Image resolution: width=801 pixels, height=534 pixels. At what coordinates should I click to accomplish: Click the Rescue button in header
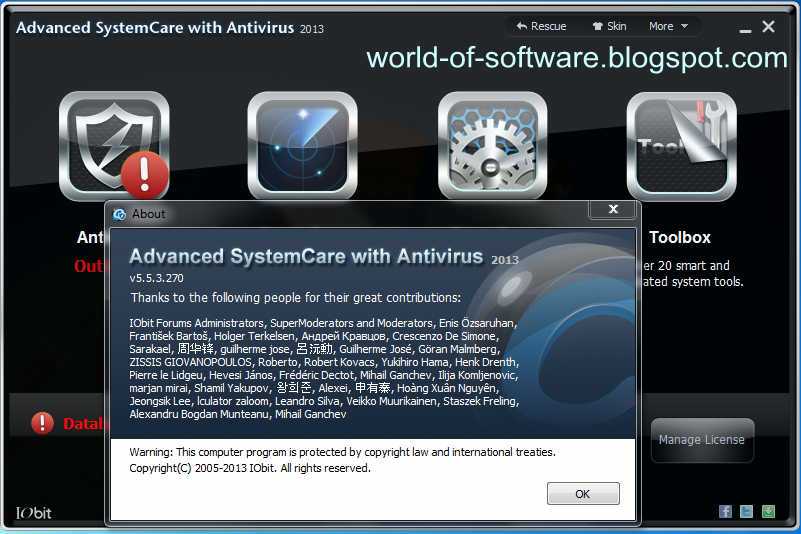click(x=541, y=26)
